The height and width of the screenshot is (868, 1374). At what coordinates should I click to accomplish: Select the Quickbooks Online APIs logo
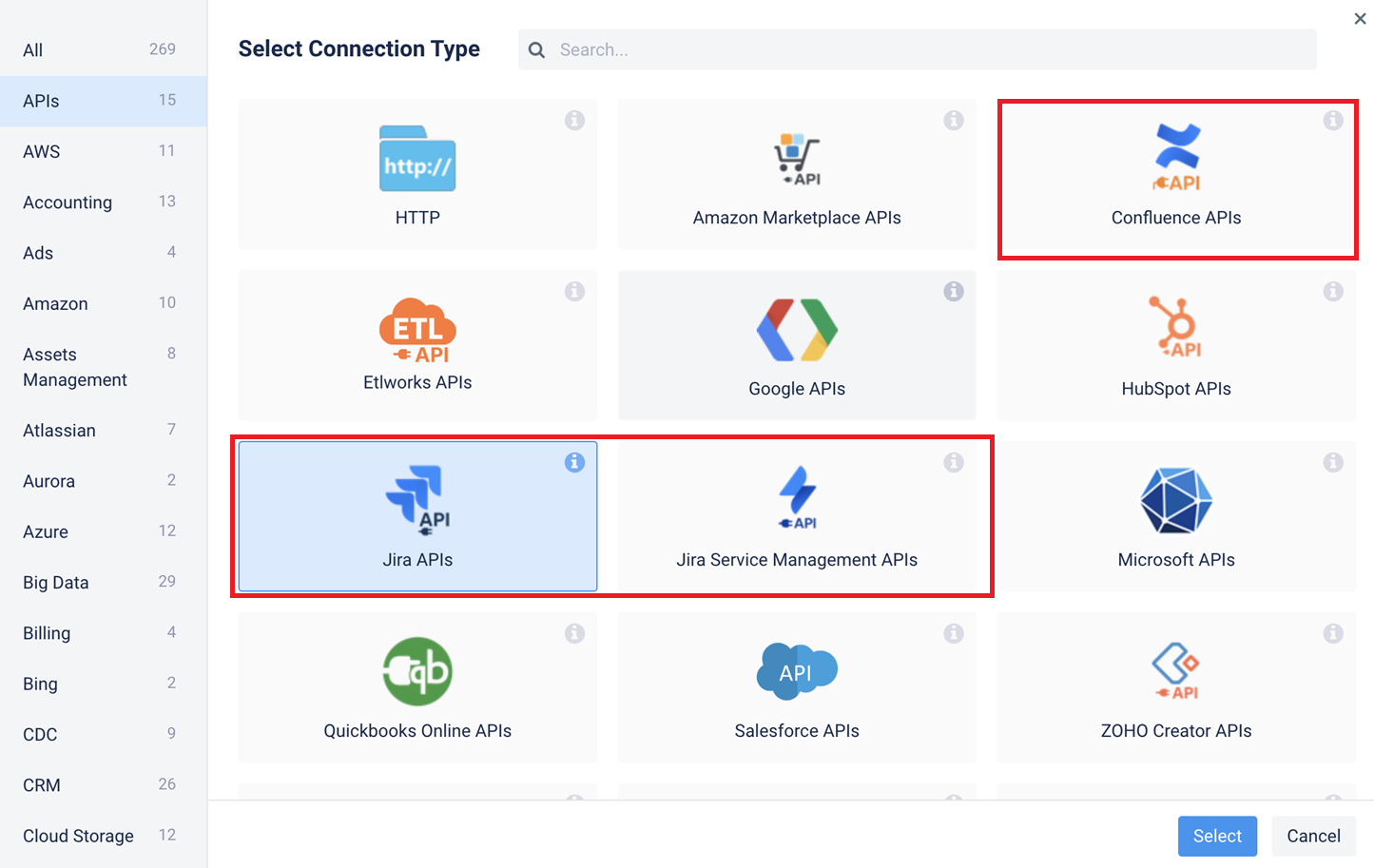tap(417, 671)
